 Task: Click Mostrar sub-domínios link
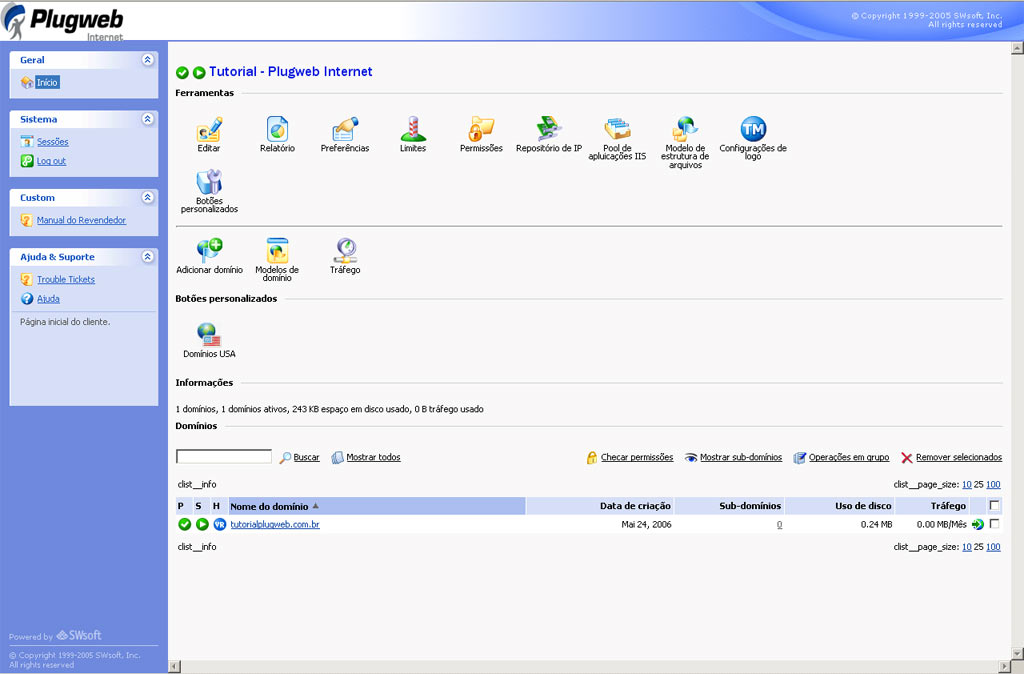click(x=741, y=457)
